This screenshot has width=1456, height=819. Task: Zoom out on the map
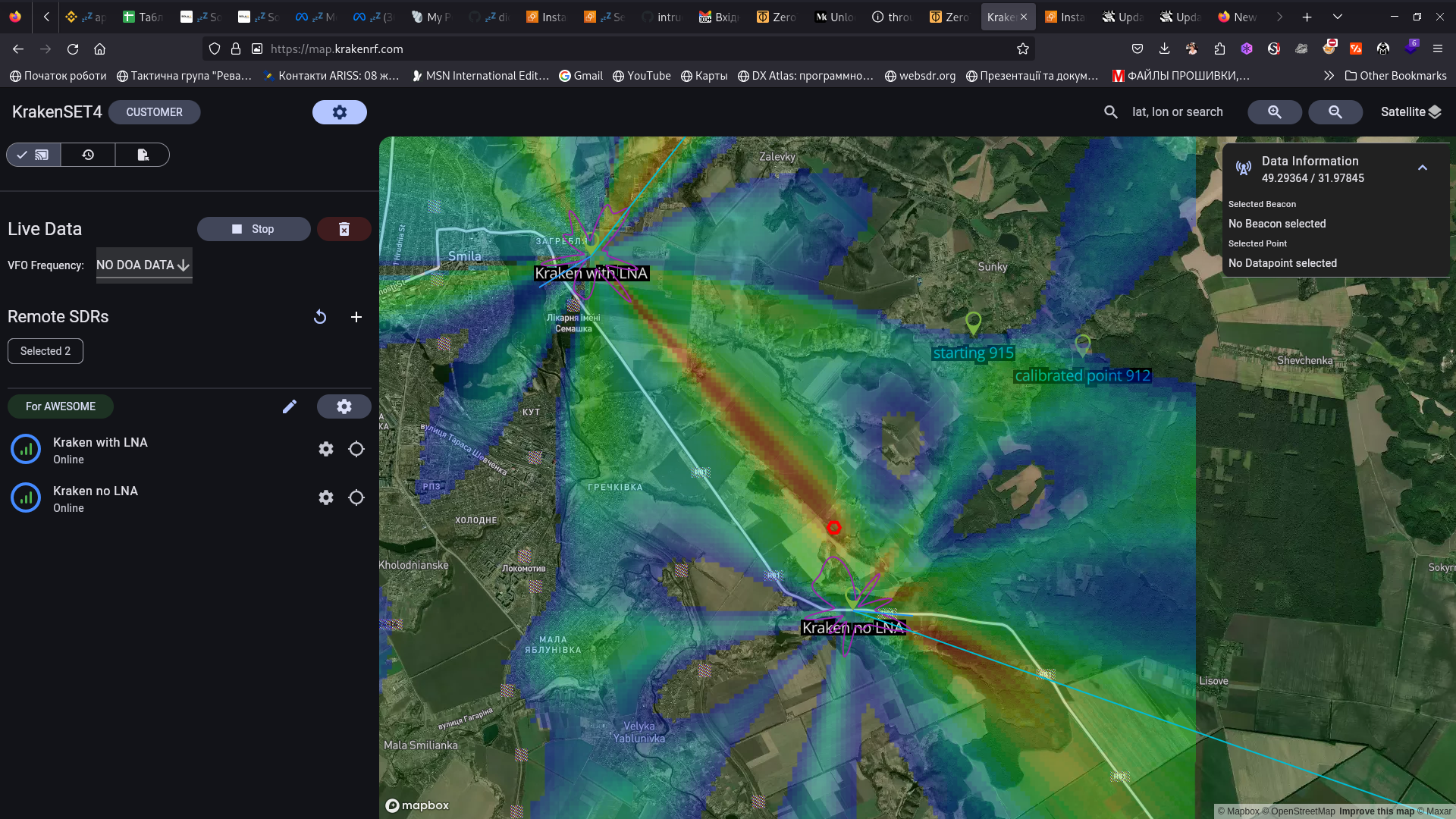[1335, 112]
